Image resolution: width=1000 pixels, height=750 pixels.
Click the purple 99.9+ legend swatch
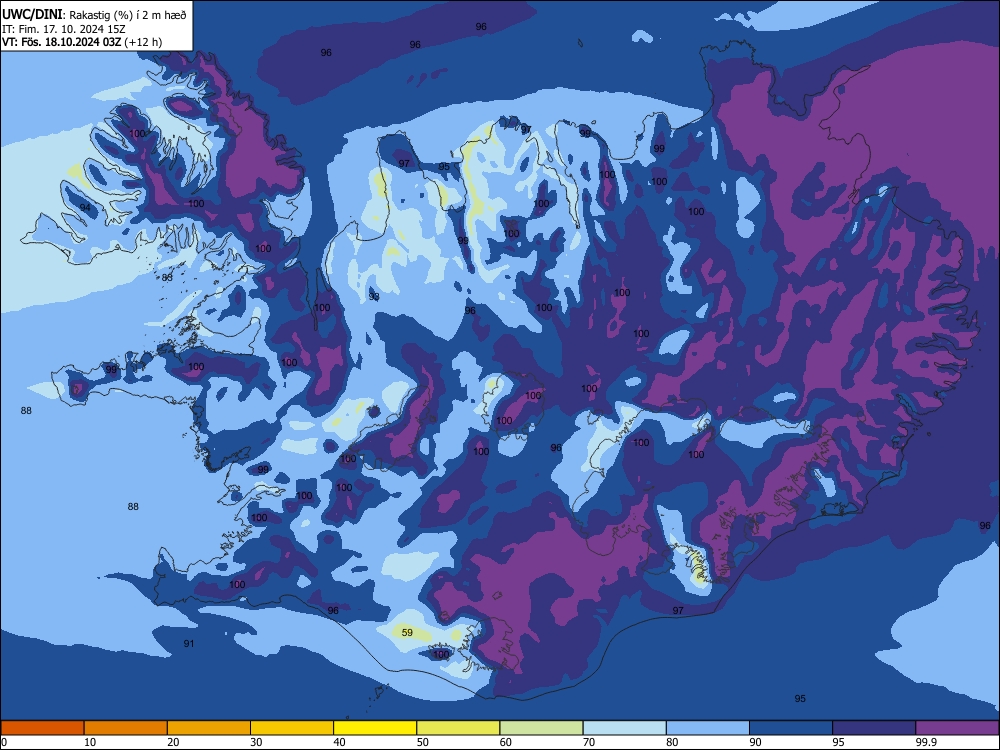[957, 728]
